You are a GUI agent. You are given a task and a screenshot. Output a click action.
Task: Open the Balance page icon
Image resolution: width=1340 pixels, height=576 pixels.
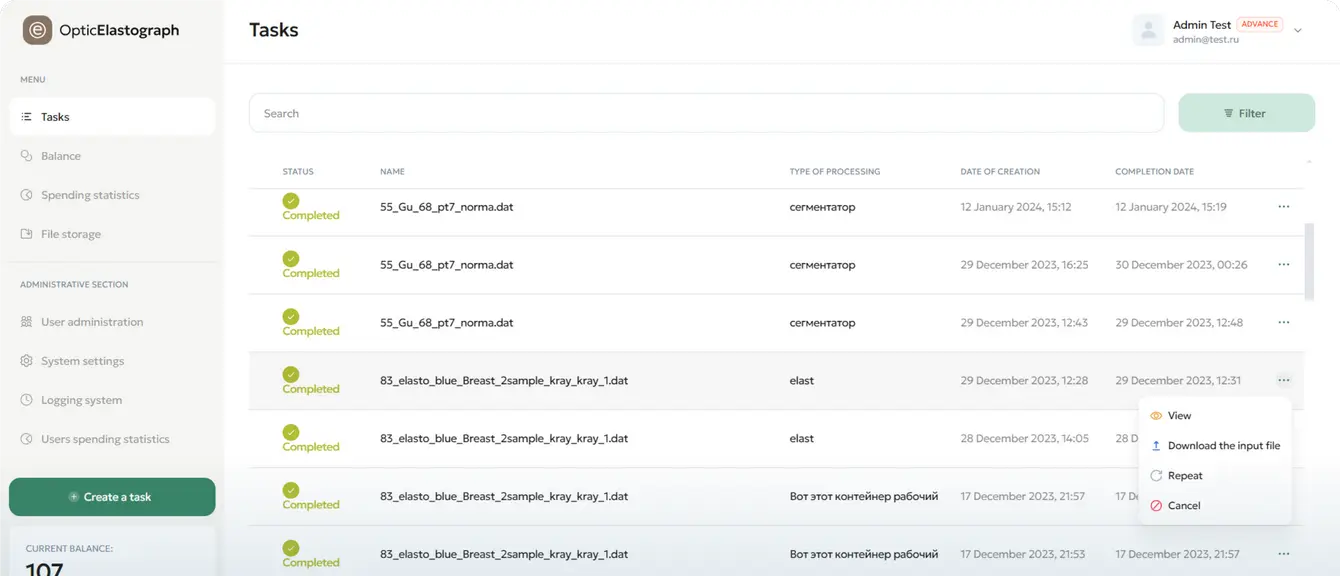(x=27, y=156)
